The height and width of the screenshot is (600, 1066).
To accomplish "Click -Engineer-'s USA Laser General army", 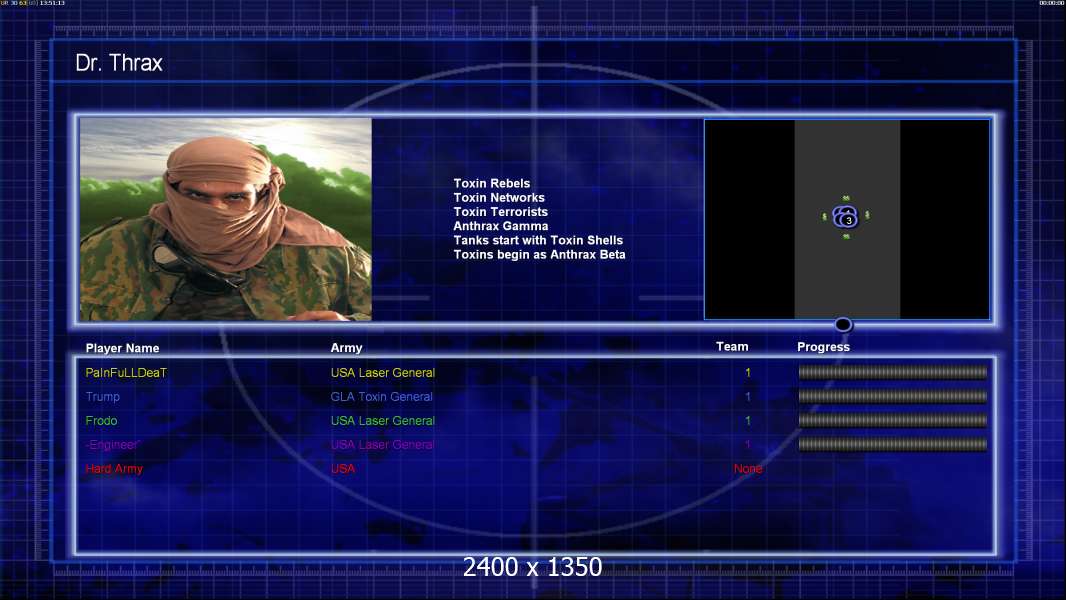I will (383, 444).
